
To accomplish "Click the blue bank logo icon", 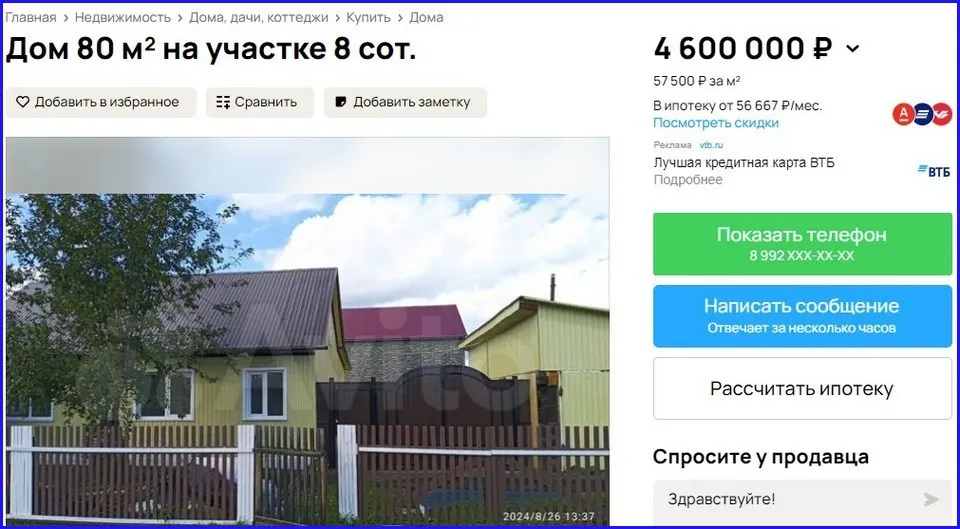I will (923, 114).
